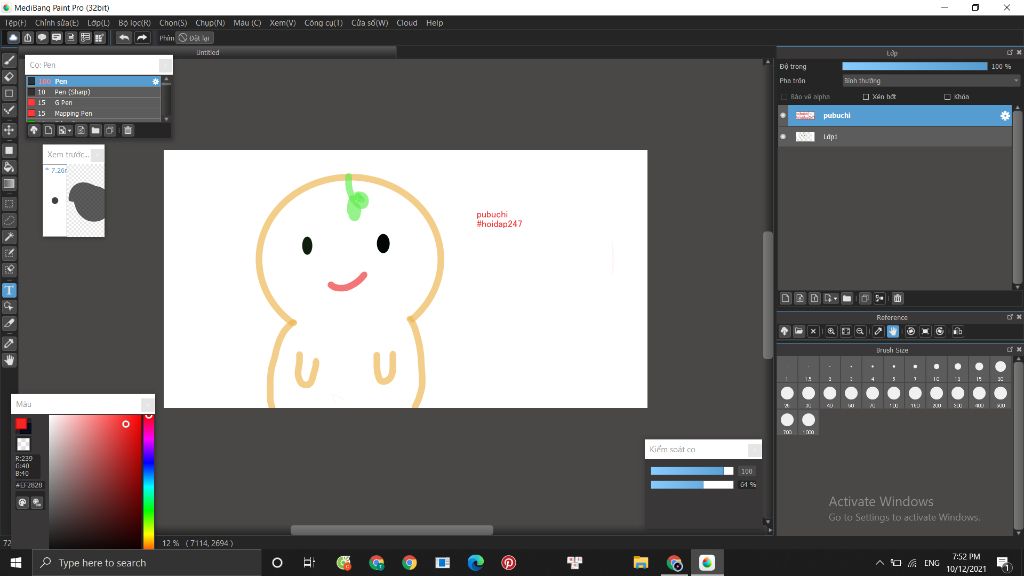Select the Text tool

point(9,290)
